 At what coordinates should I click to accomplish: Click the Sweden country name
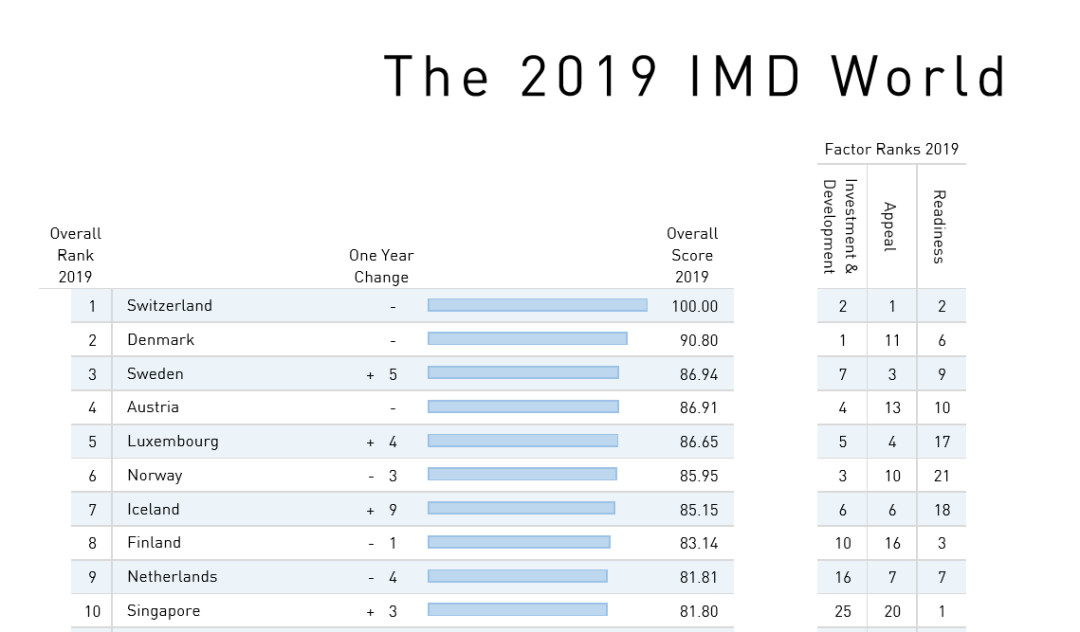(155, 374)
